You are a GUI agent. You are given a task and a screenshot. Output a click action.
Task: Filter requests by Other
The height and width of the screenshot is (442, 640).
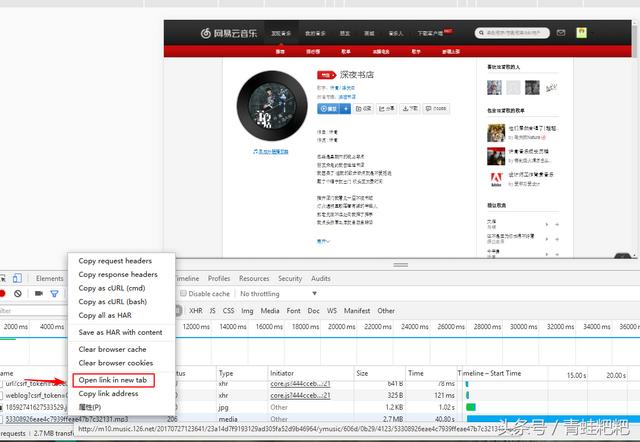(386, 311)
